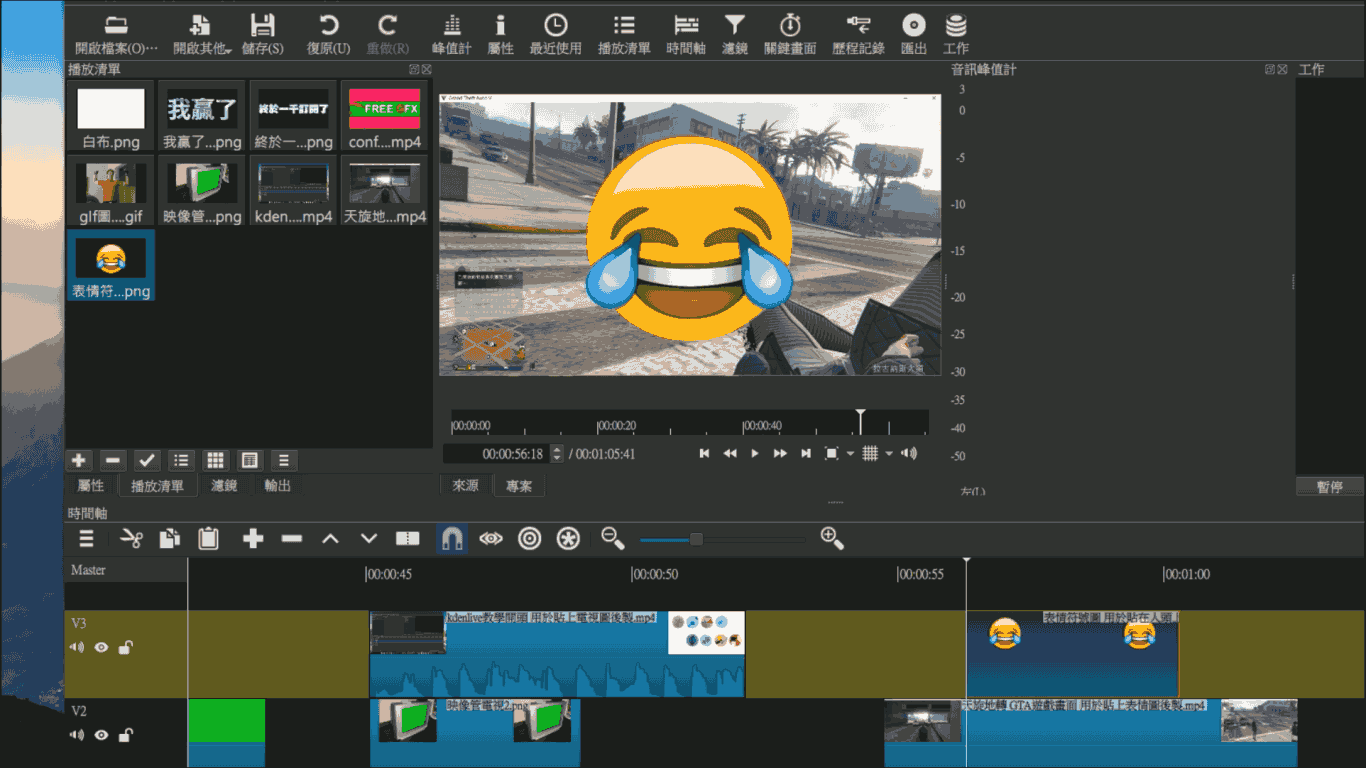The height and width of the screenshot is (768, 1366).
Task: Click the timeline Copy icon
Action: [170, 539]
